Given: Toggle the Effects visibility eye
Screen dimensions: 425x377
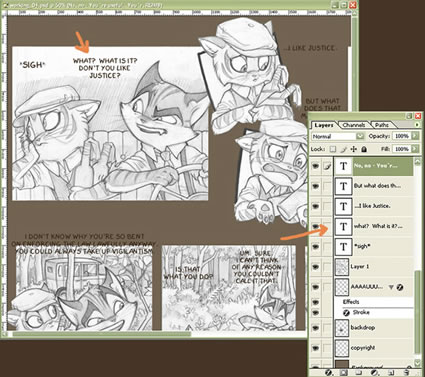Looking at the screenshot, I should tap(315, 302).
